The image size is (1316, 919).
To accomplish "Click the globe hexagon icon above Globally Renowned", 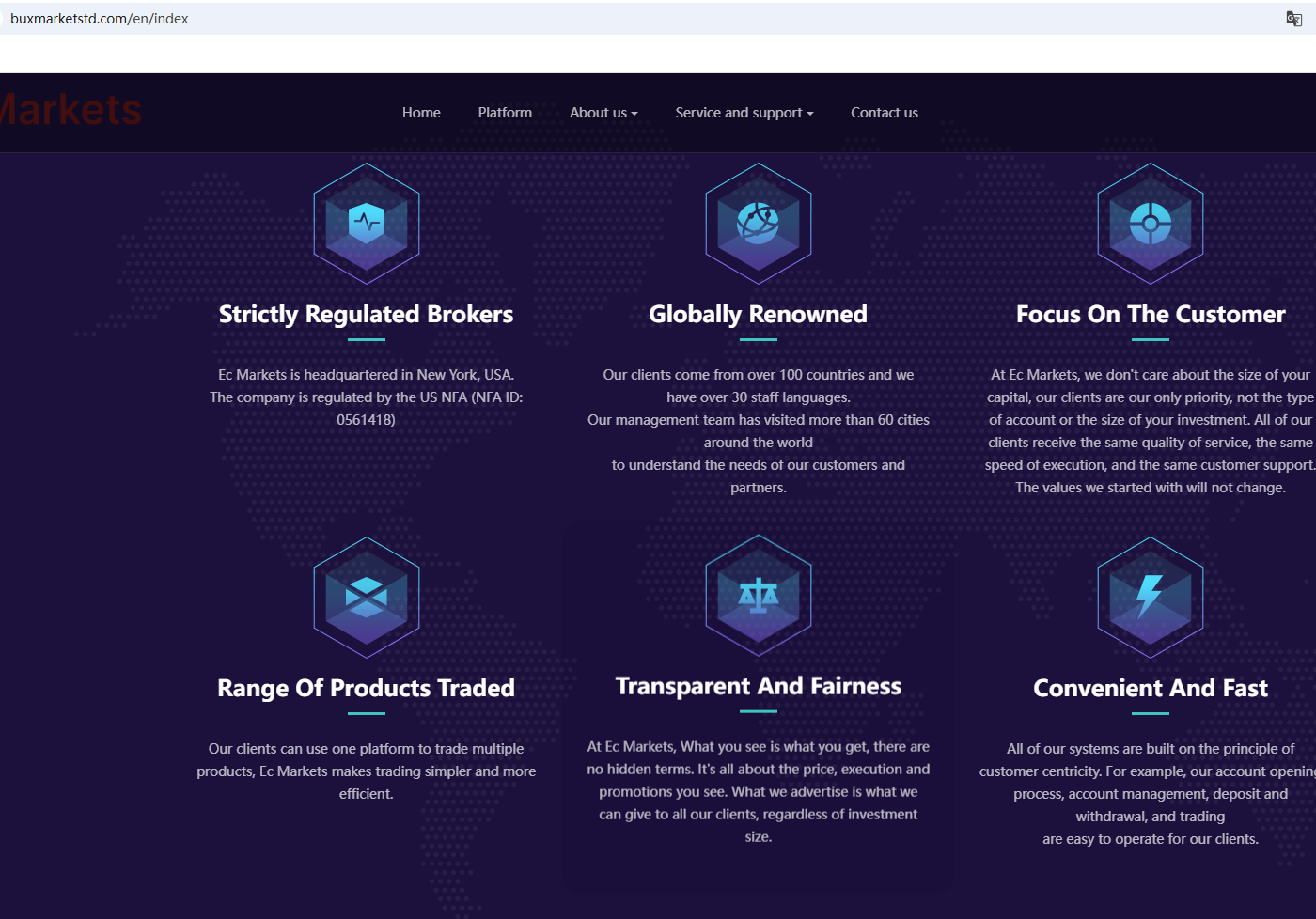I will 759,224.
